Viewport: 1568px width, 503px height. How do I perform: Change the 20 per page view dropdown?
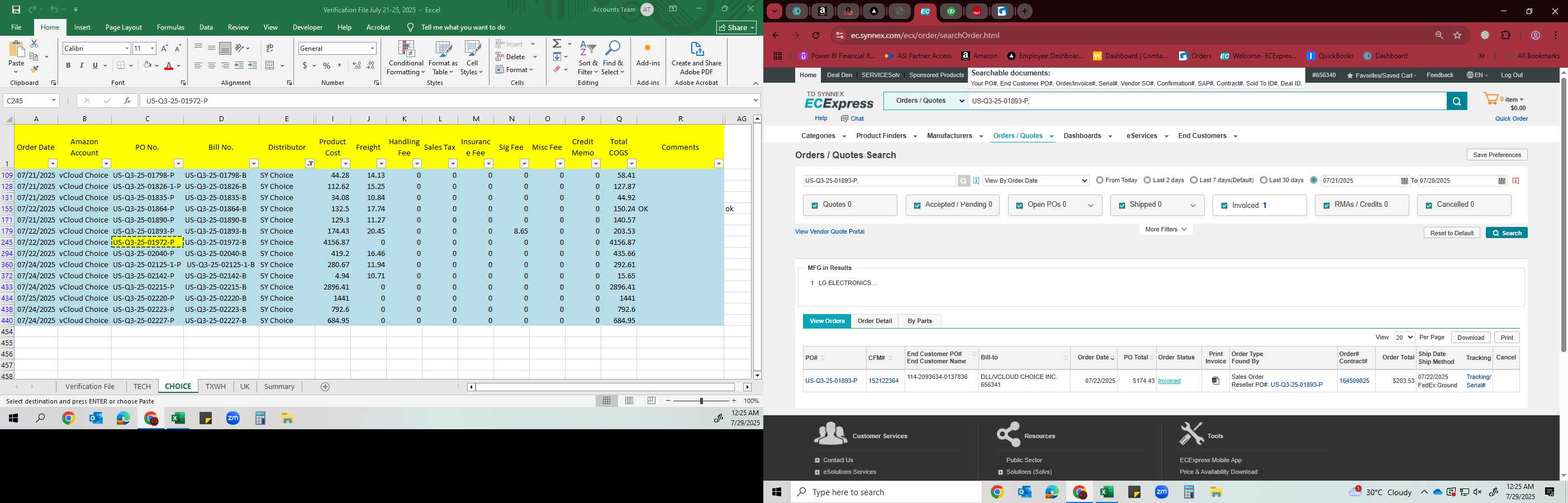[x=1404, y=338]
